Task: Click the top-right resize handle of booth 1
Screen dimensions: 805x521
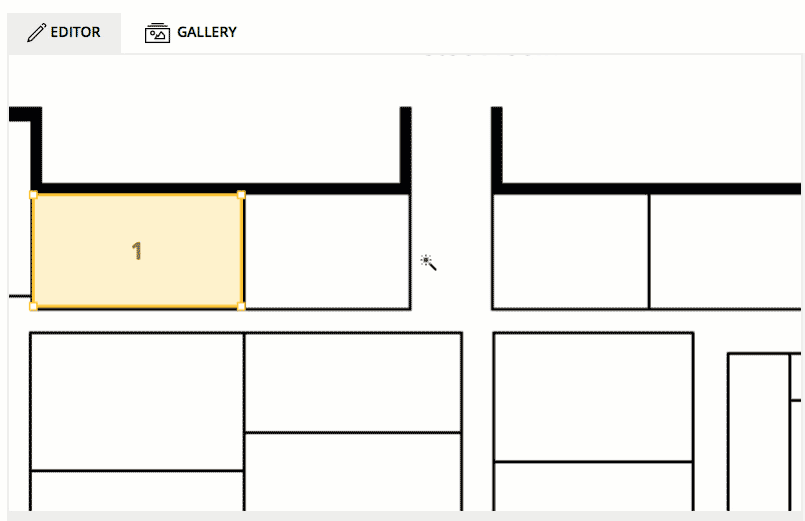Action: pos(241,195)
